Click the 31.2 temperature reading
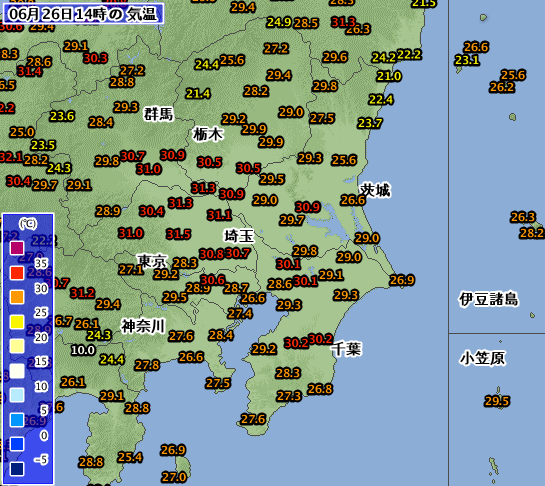The height and width of the screenshot is (486, 545). pyautogui.click(x=82, y=293)
